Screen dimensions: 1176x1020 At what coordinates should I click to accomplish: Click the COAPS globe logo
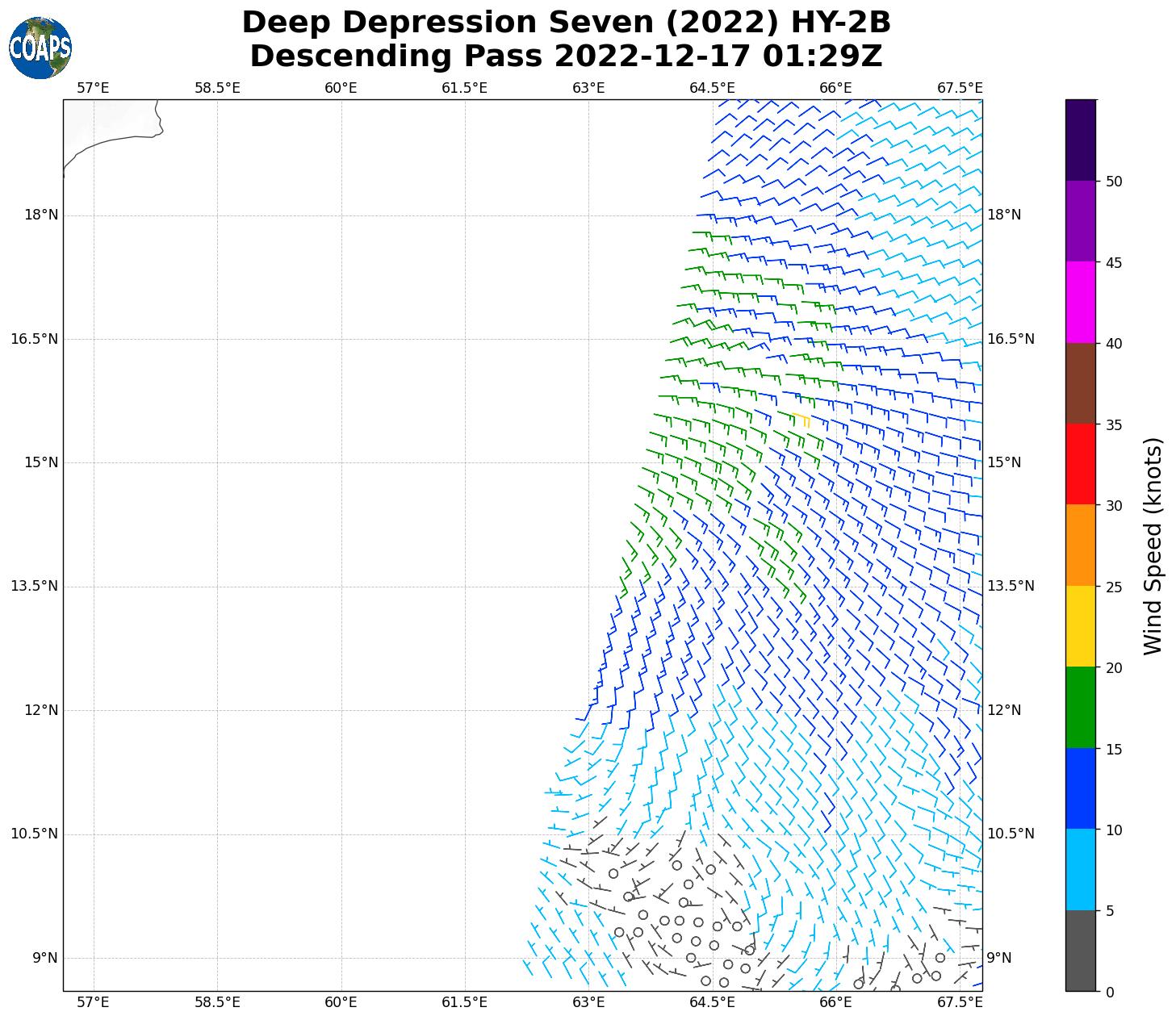click(40, 48)
